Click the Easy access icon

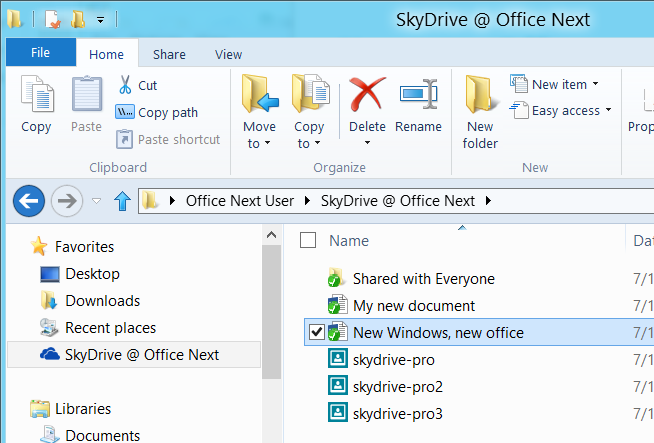point(519,110)
